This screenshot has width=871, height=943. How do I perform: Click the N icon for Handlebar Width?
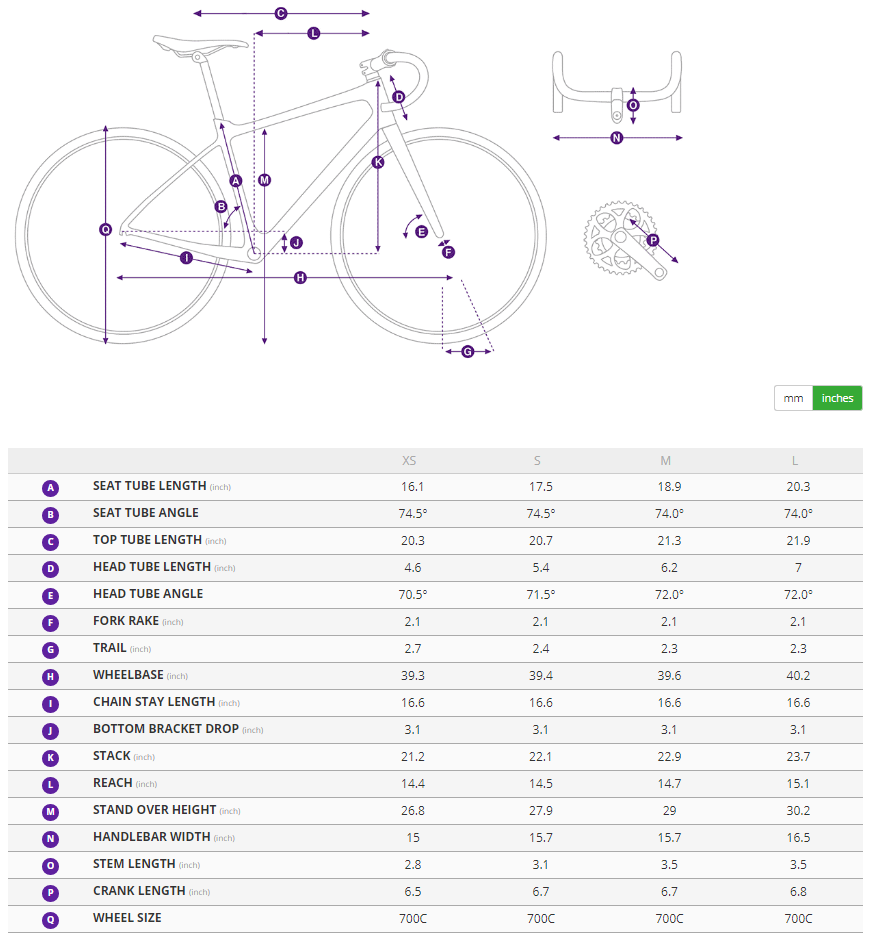[x=51, y=839]
